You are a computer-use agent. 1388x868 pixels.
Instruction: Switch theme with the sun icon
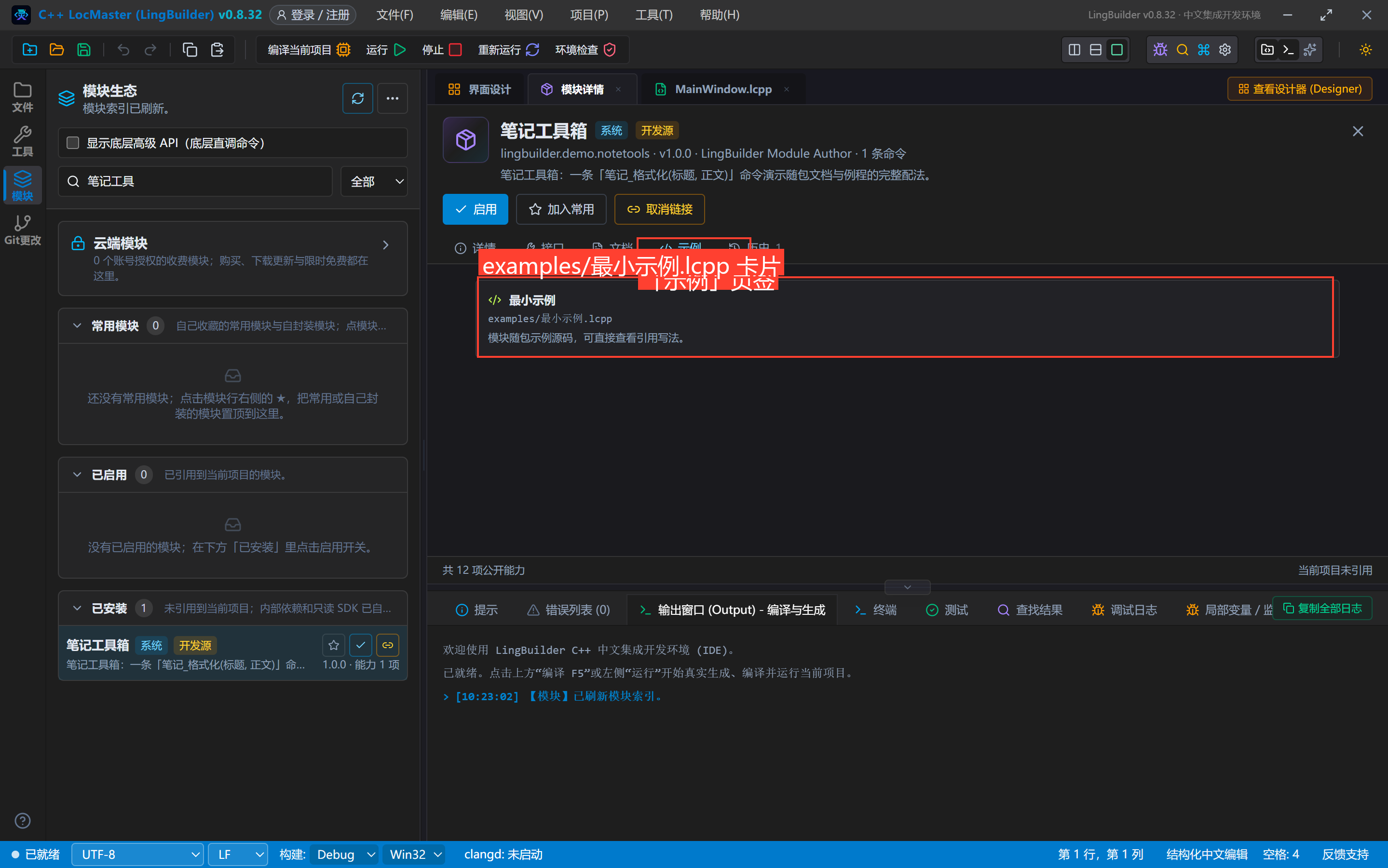(x=1366, y=50)
